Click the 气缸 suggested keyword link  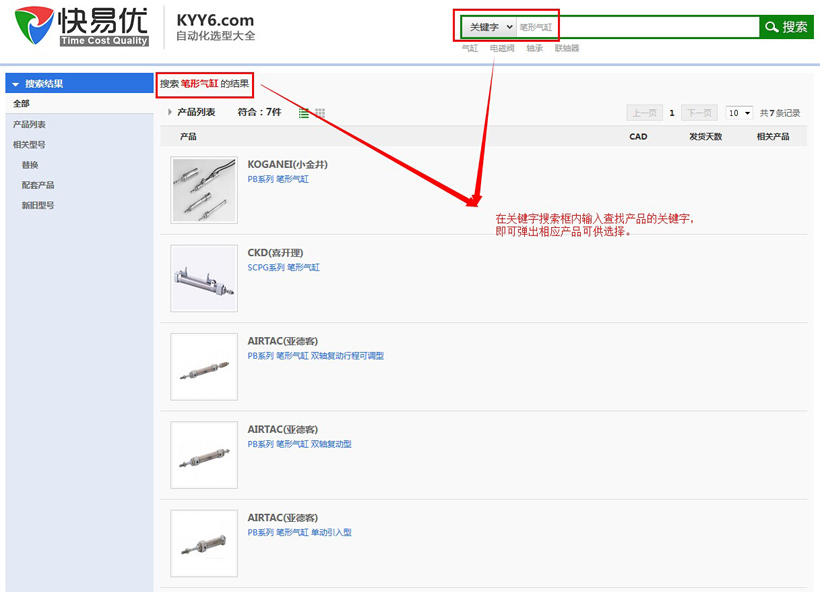click(x=470, y=48)
